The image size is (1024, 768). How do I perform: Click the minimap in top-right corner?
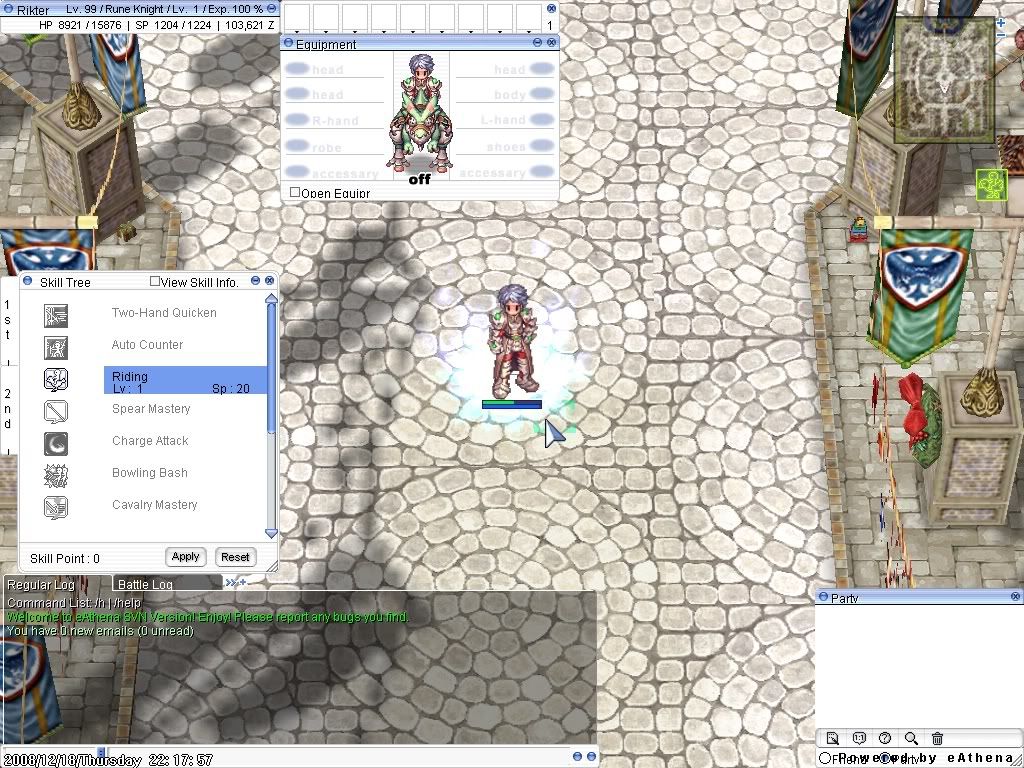tap(944, 80)
